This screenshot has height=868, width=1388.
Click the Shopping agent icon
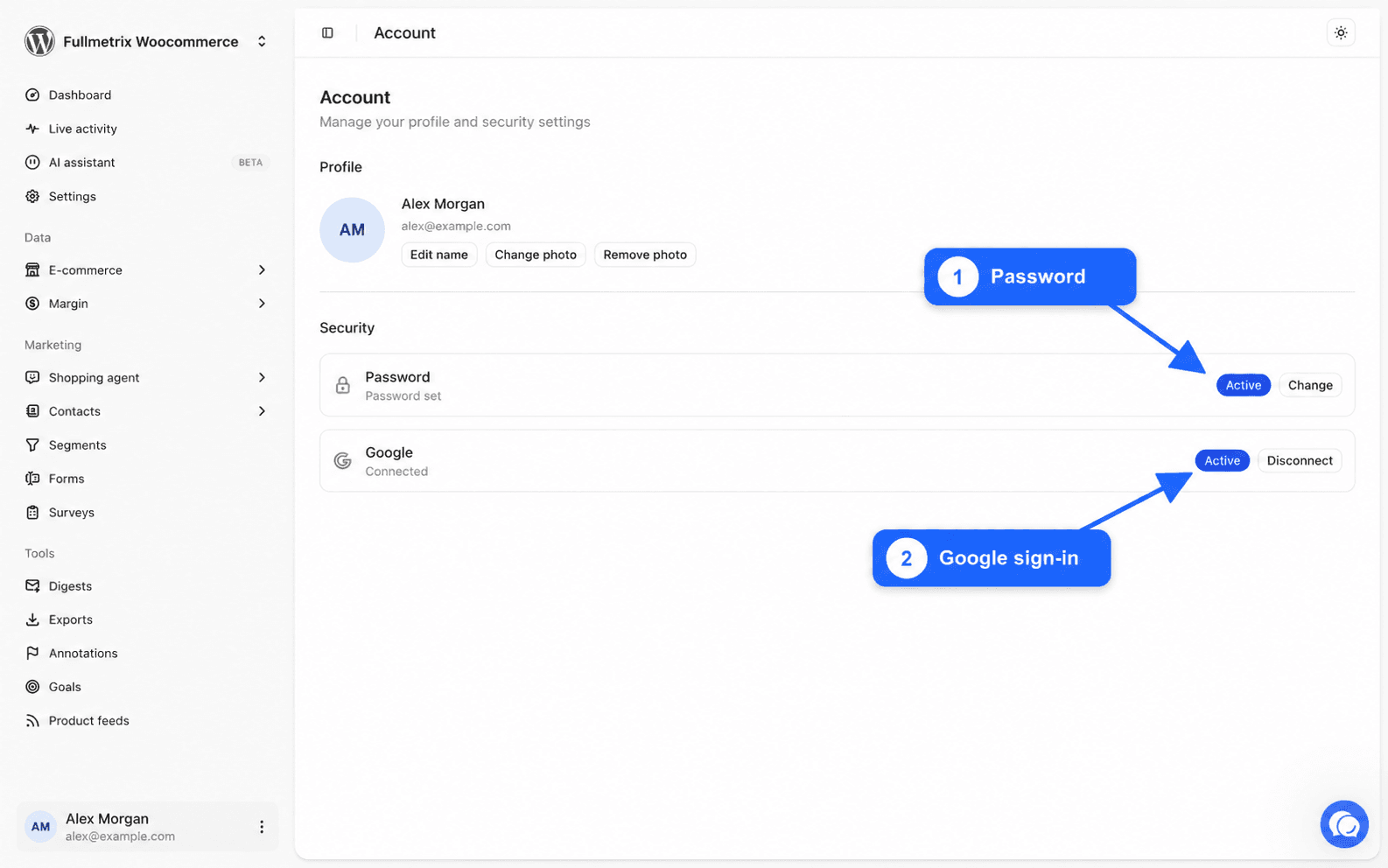[32, 377]
